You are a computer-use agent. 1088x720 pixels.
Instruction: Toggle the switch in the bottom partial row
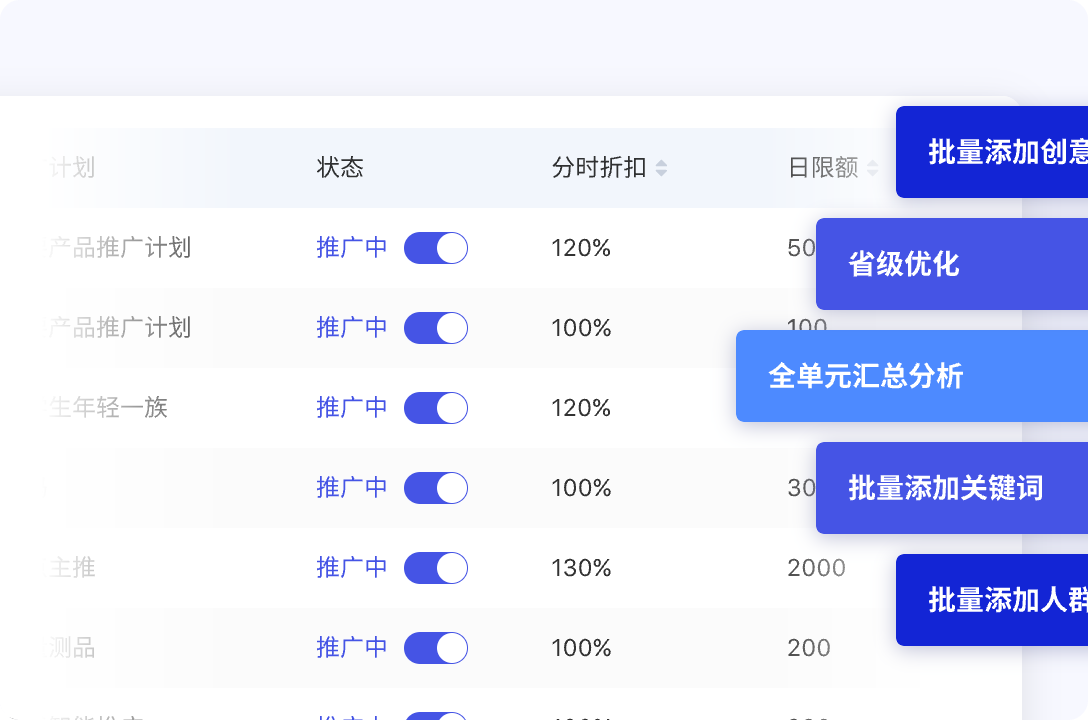click(x=436, y=715)
